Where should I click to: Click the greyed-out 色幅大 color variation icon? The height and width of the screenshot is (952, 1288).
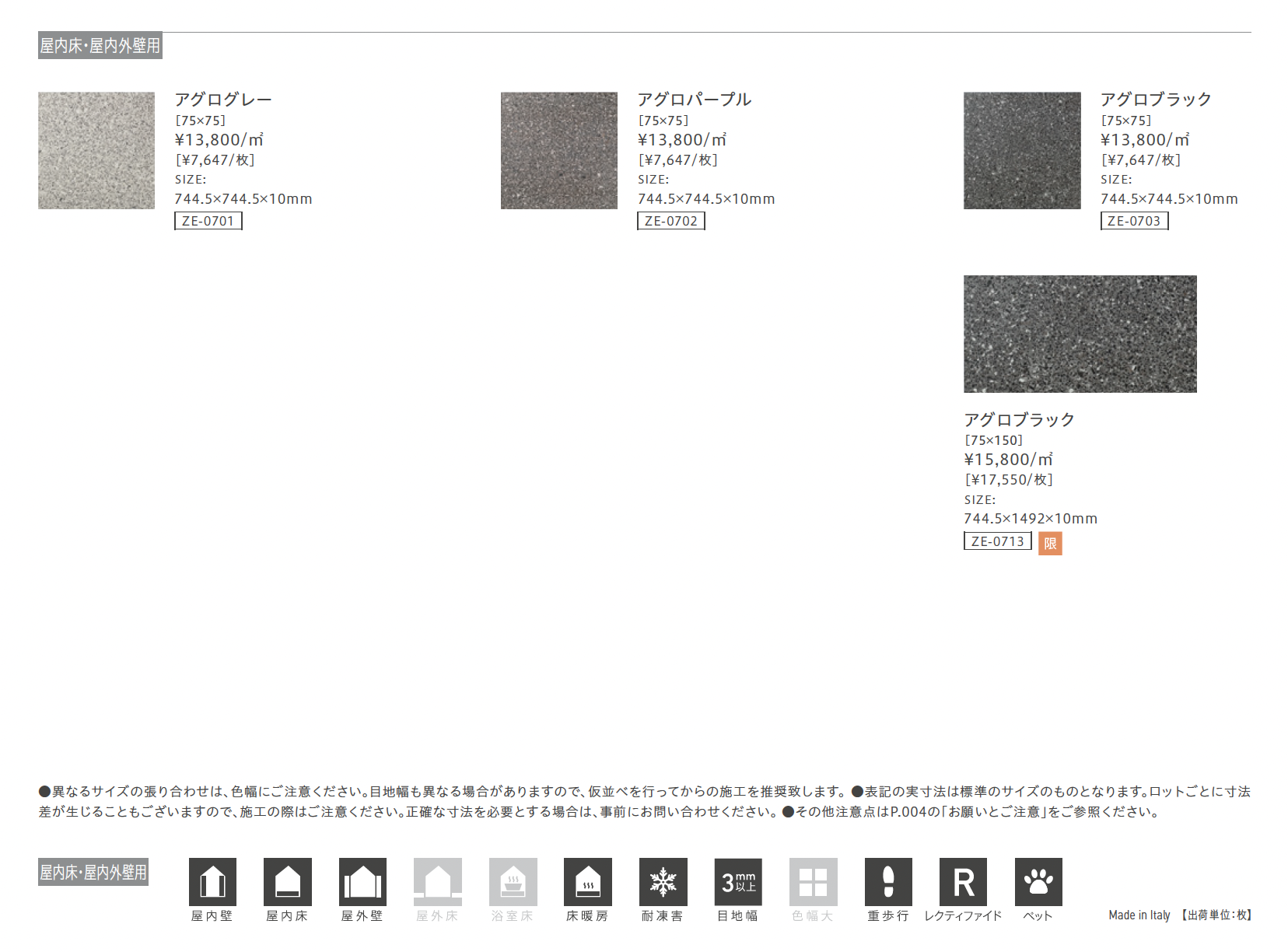click(813, 882)
